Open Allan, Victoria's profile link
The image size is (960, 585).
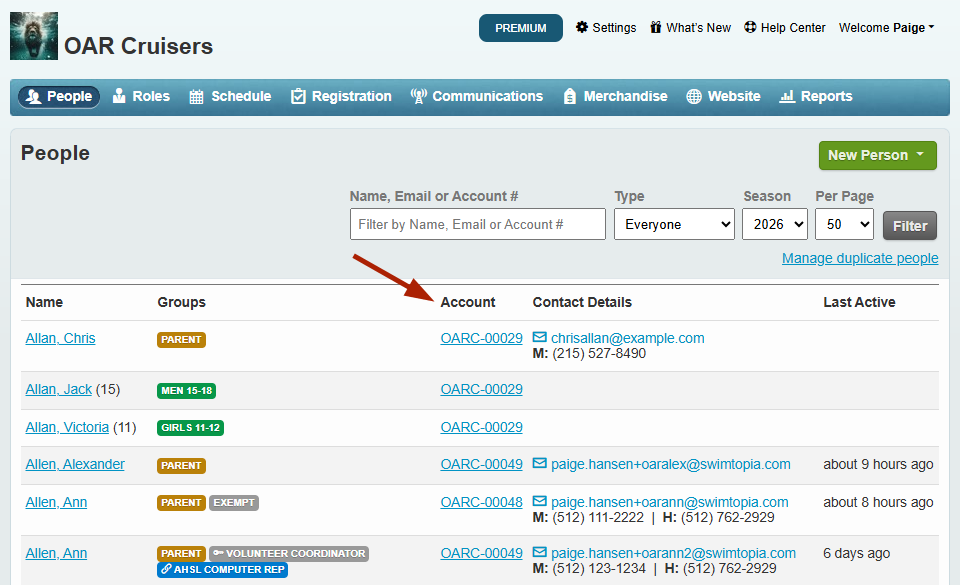pos(67,427)
